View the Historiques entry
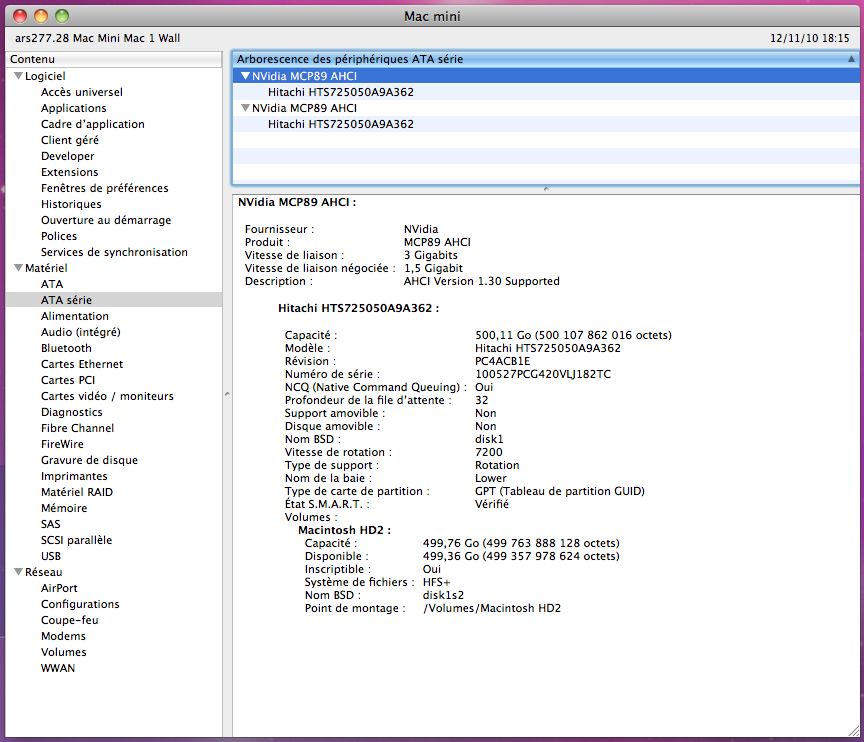The image size is (864, 742). (x=71, y=204)
